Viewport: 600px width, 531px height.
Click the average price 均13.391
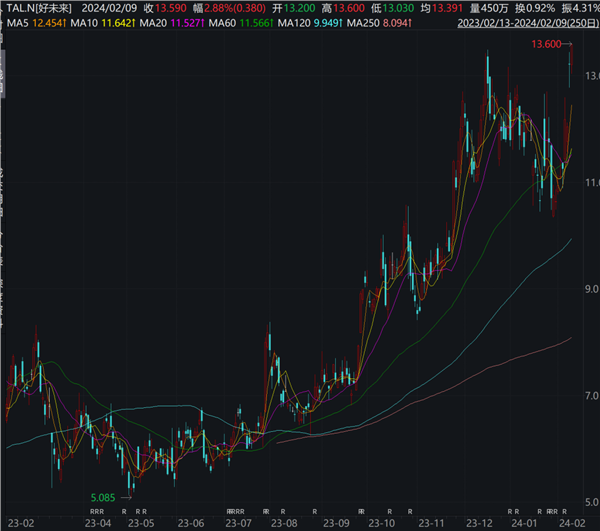pos(442,8)
